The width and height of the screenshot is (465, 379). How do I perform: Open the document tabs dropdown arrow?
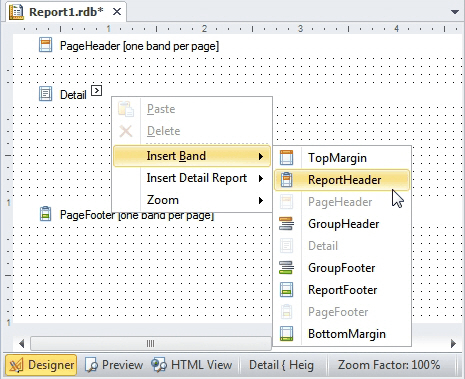point(455,12)
